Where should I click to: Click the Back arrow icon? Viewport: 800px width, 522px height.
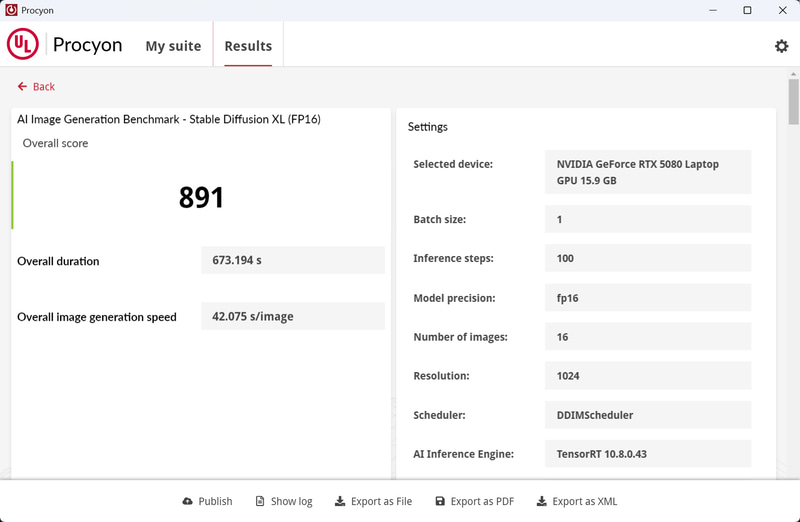pyautogui.click(x=22, y=86)
